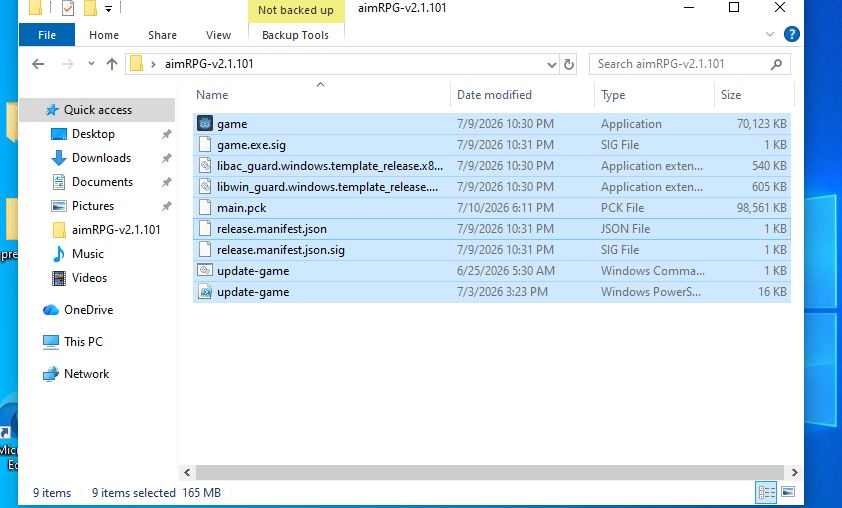Viewport: 842px width, 508px height.
Task: Select the main.pck file
Action: click(491, 208)
